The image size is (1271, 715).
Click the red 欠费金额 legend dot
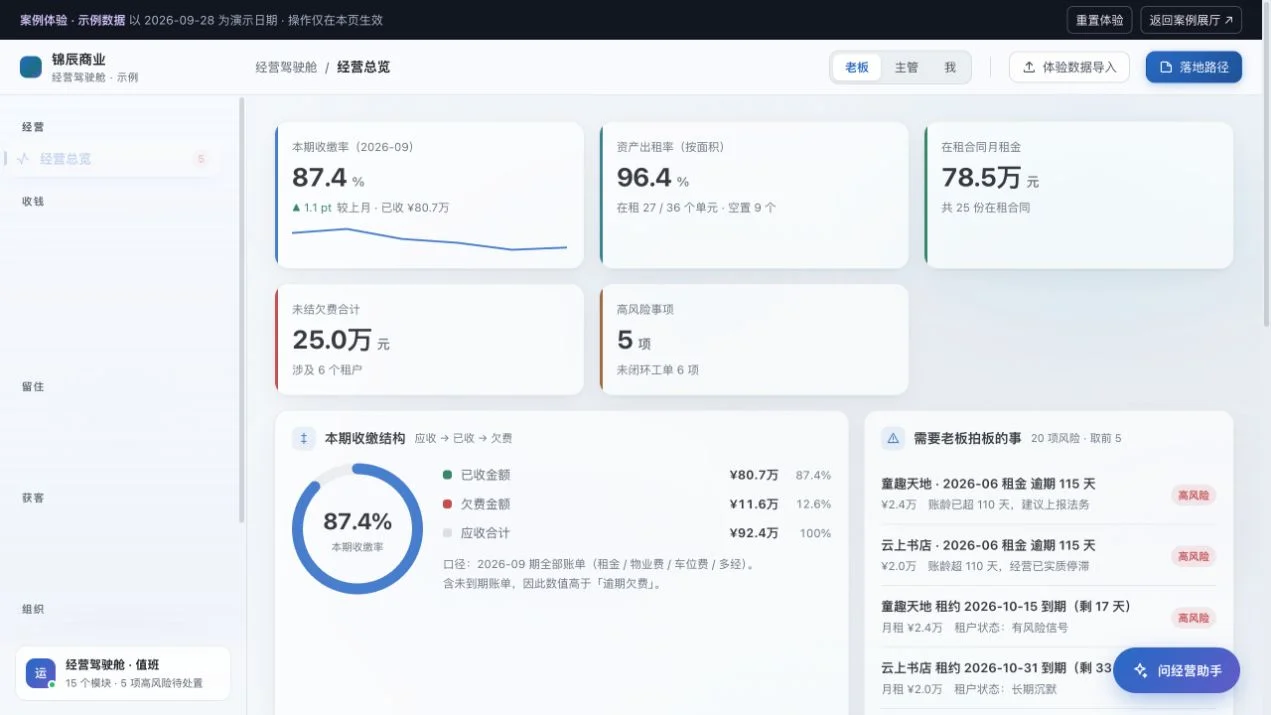(447, 504)
